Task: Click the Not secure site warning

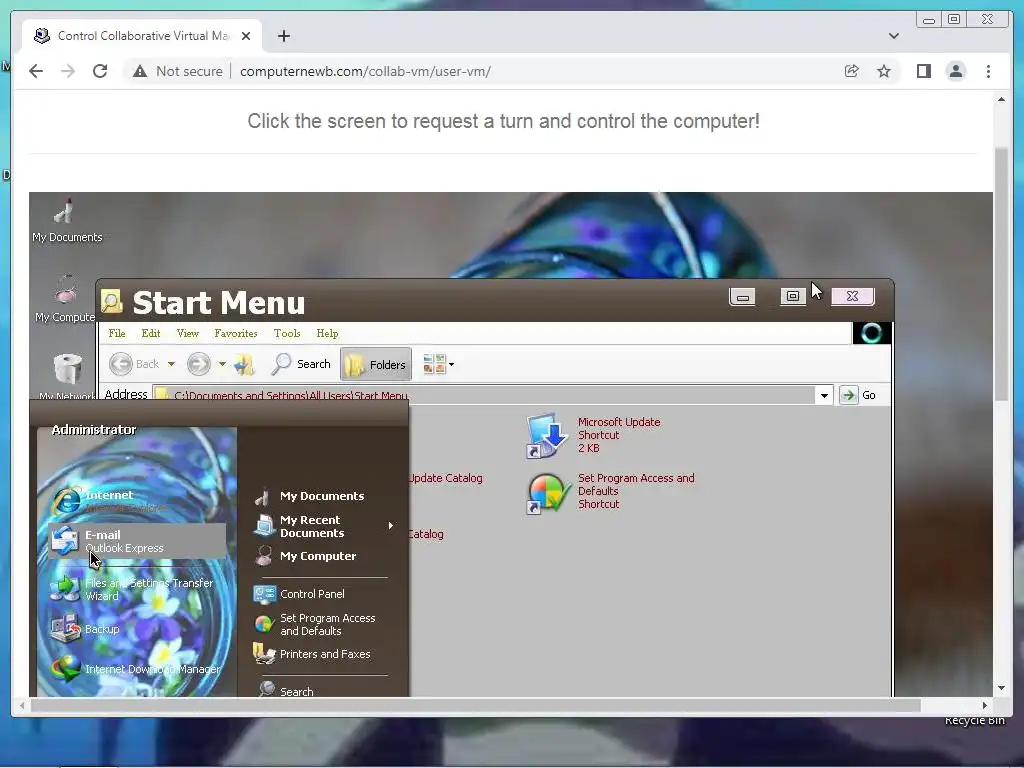Action: tap(177, 71)
